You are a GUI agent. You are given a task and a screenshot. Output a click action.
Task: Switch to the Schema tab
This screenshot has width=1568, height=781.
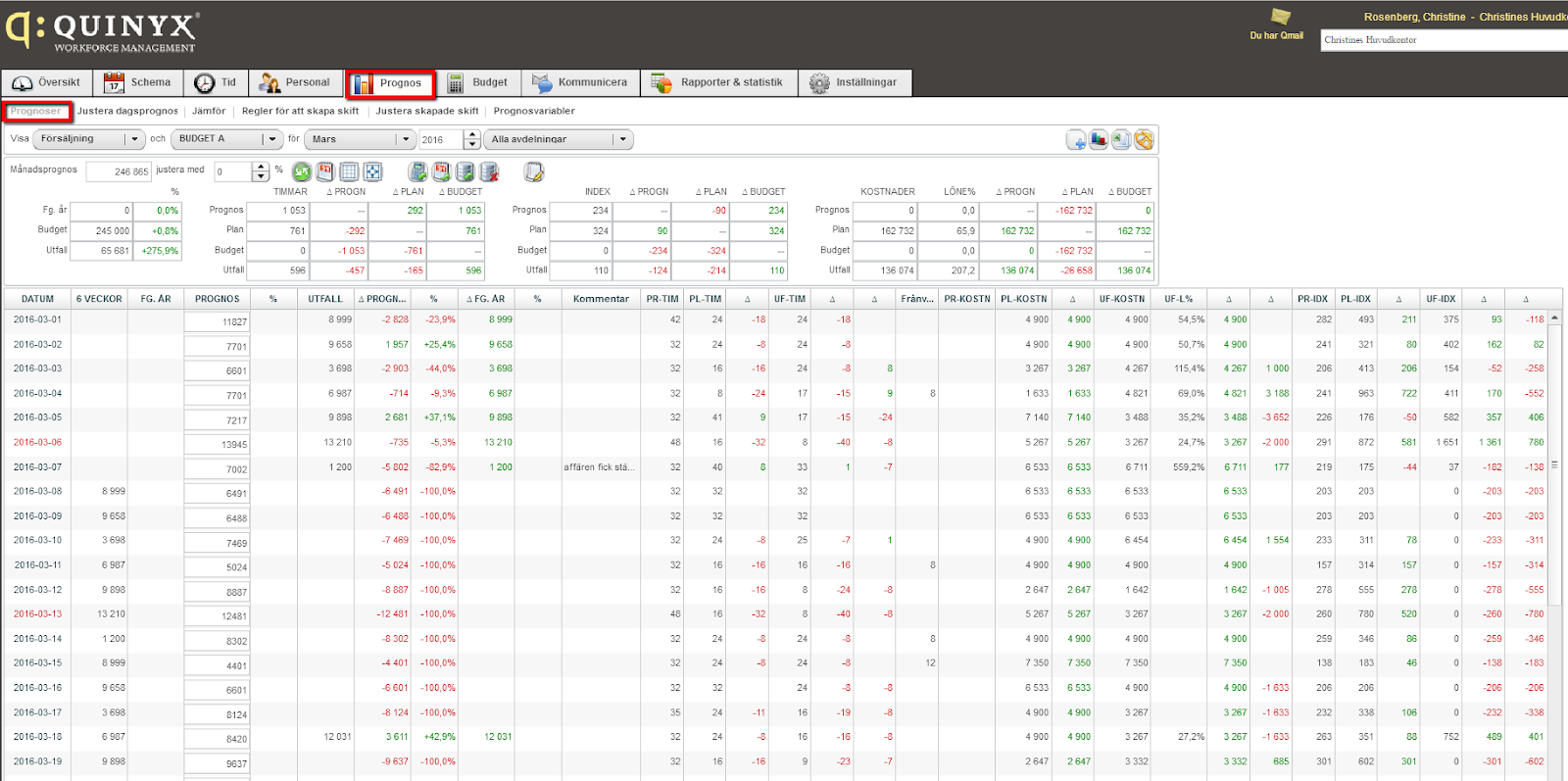pos(138,83)
